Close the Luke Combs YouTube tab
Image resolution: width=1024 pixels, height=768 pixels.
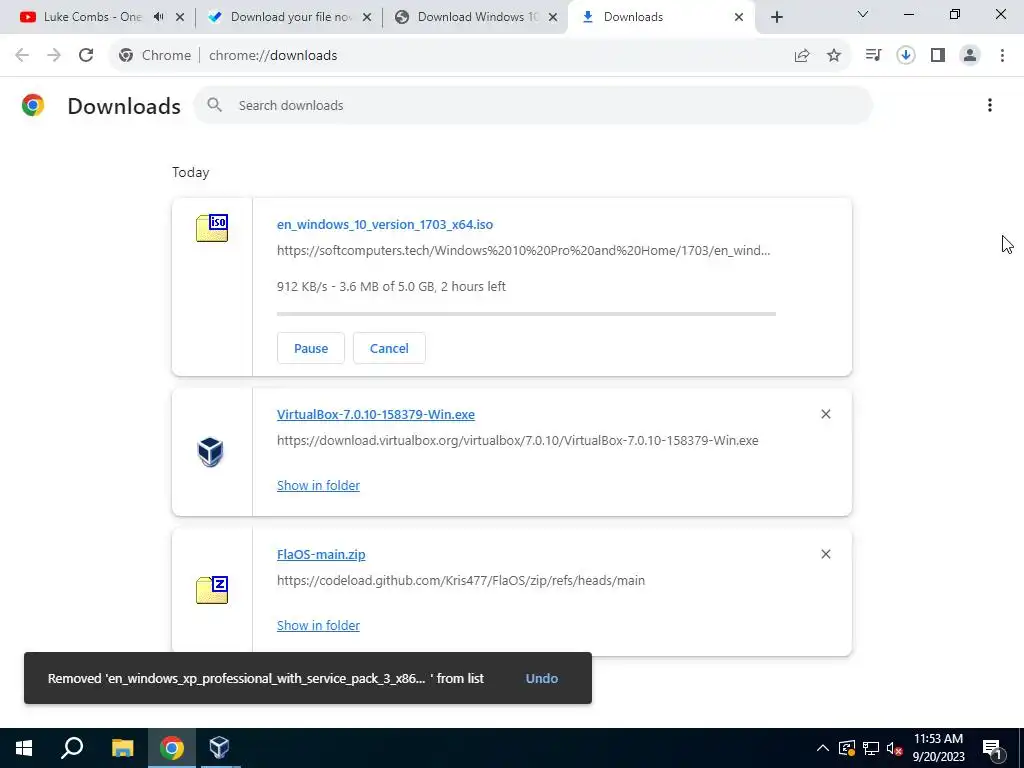click(x=180, y=17)
